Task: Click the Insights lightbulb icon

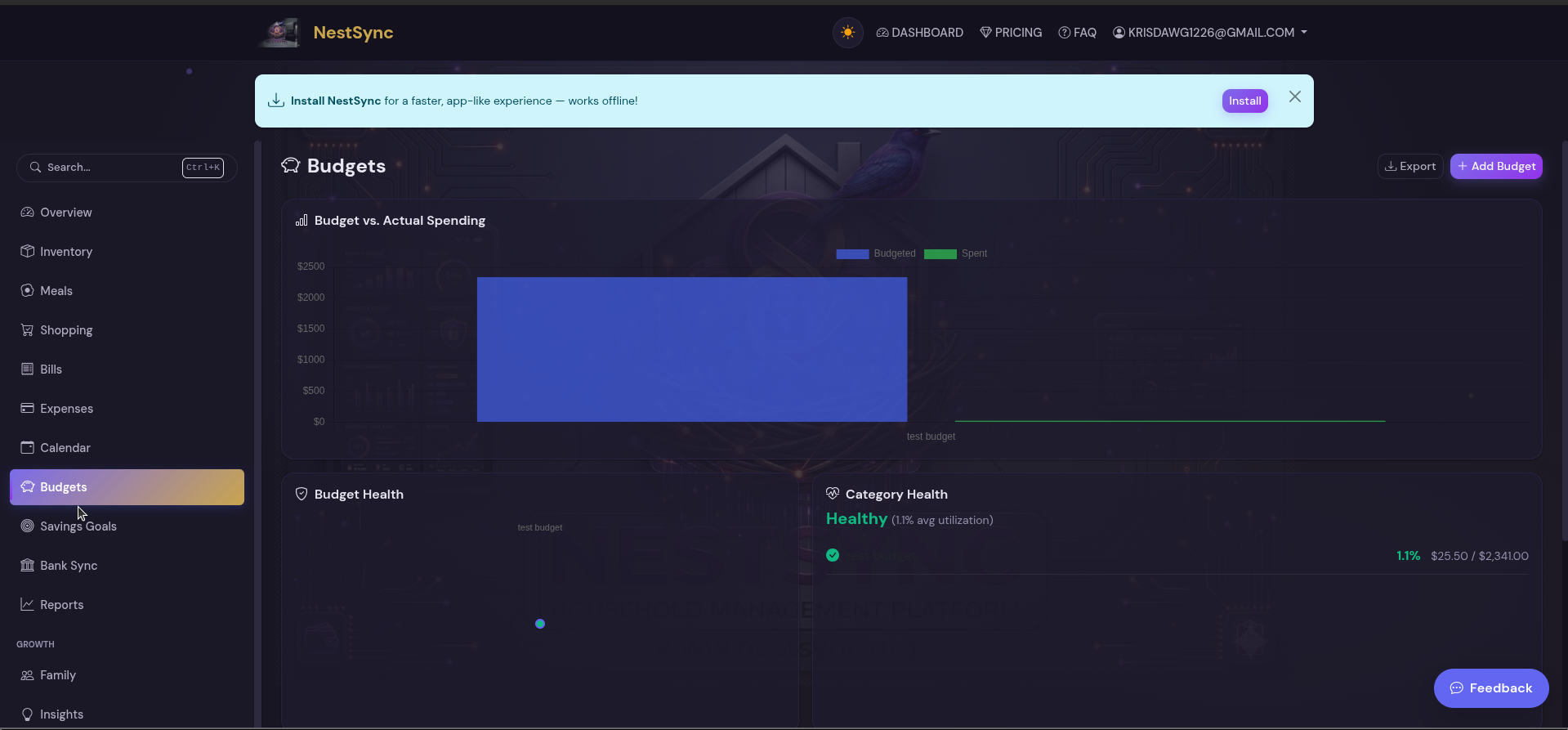Action: pyautogui.click(x=27, y=714)
